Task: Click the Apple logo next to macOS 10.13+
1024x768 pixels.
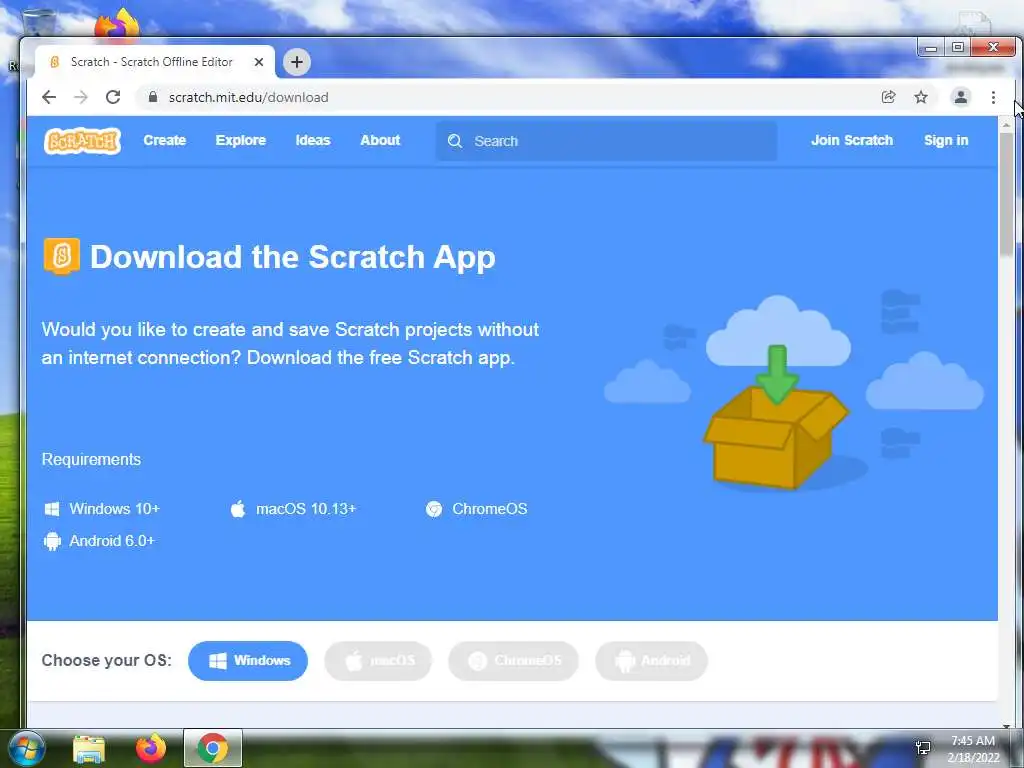Action: (238, 509)
